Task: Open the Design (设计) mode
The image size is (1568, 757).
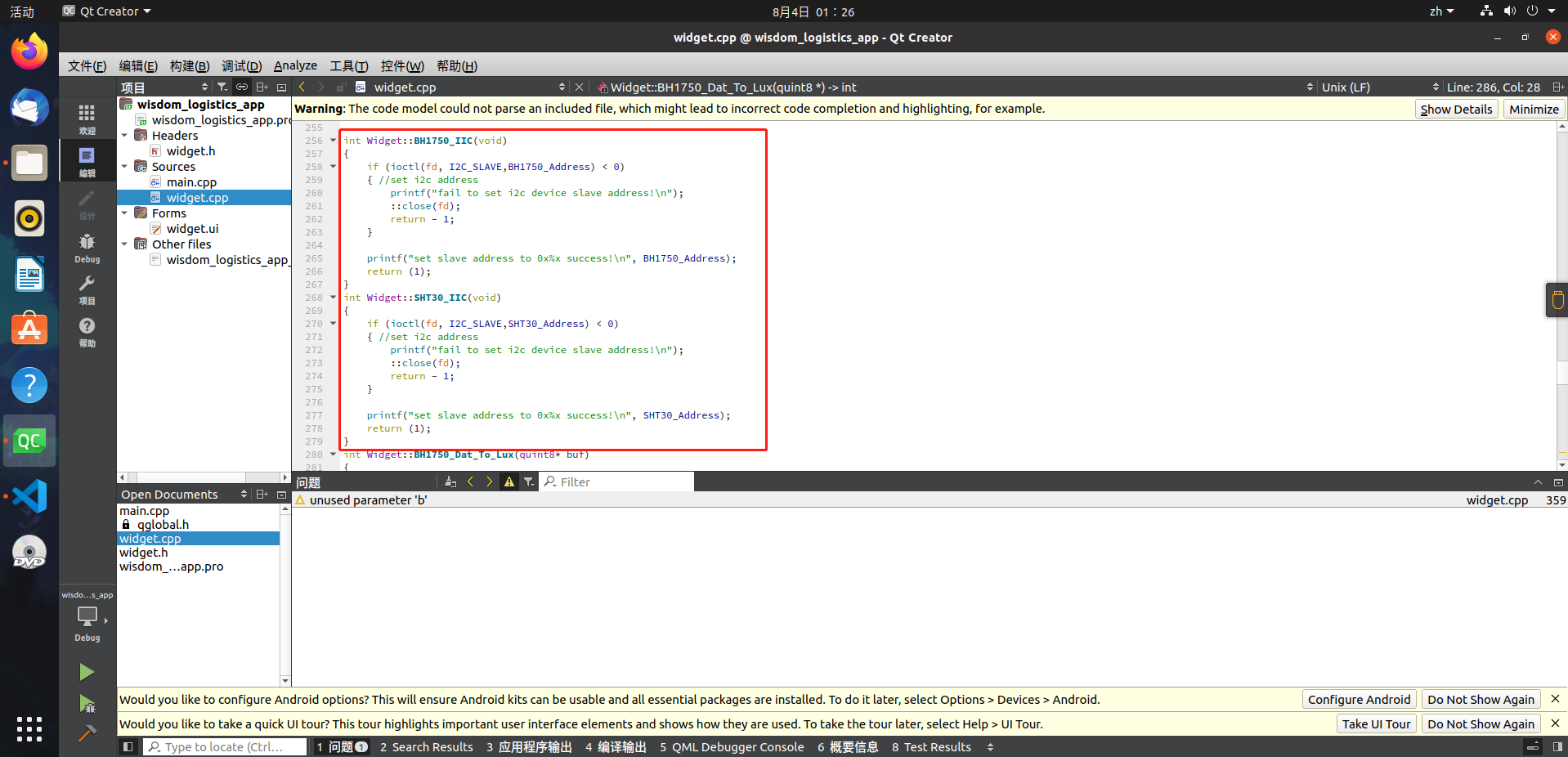Action: click(87, 204)
